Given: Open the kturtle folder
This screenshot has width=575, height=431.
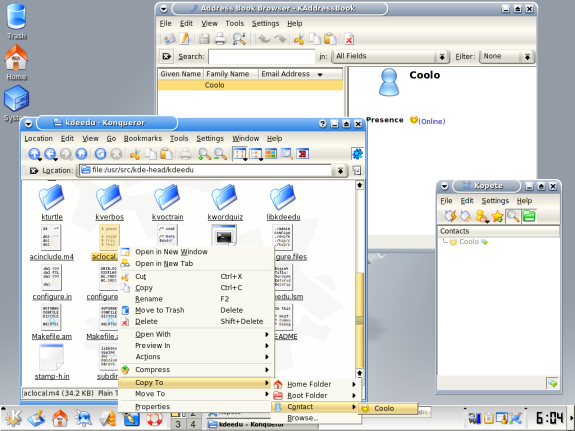Looking at the screenshot, I should [51, 202].
